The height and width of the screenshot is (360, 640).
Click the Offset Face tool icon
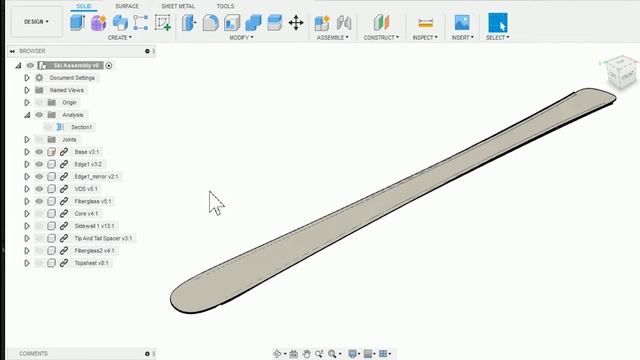pos(275,23)
